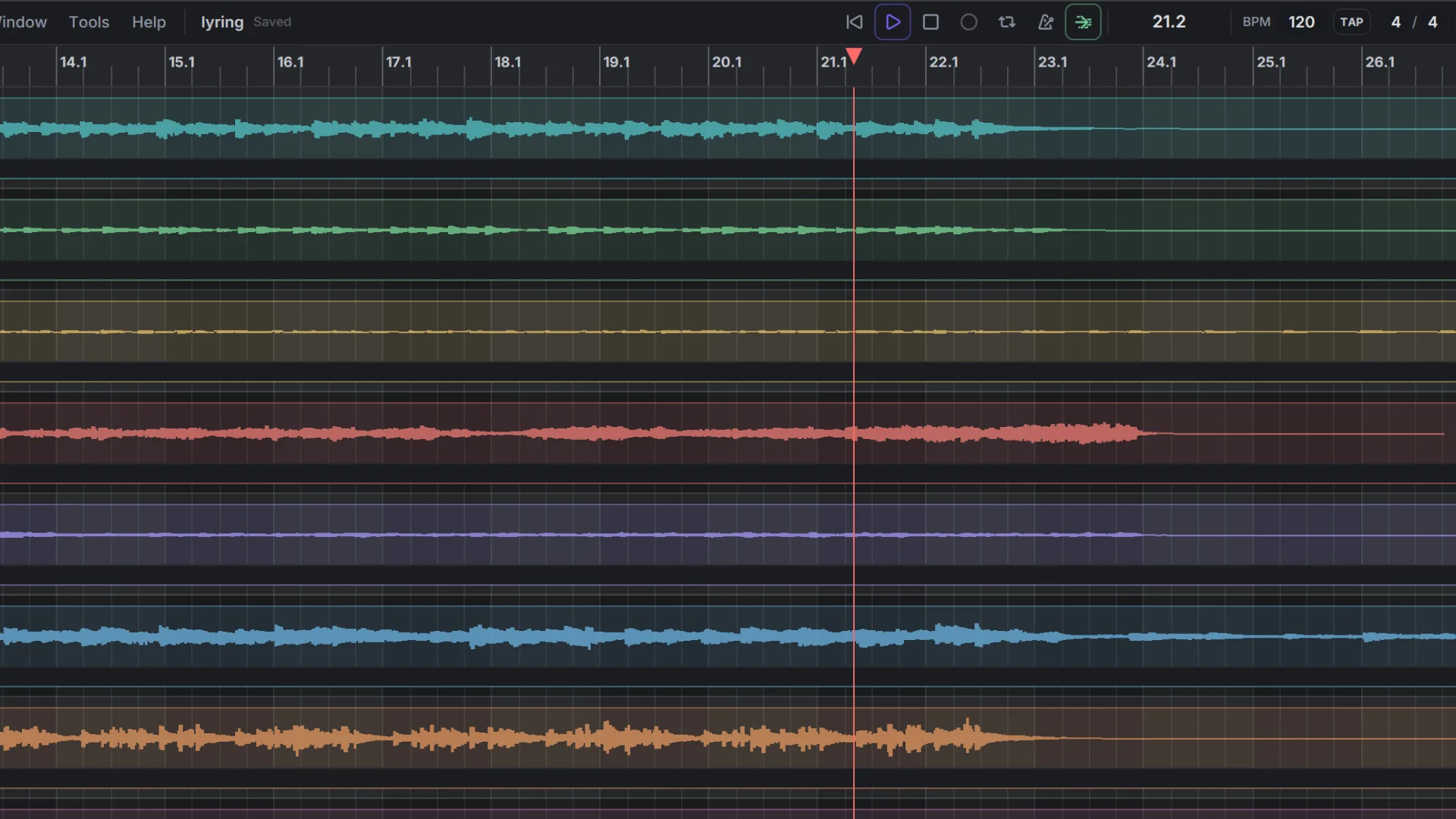Image resolution: width=1456 pixels, height=819 pixels.
Task: Click the Saved status indicator
Action: click(272, 22)
